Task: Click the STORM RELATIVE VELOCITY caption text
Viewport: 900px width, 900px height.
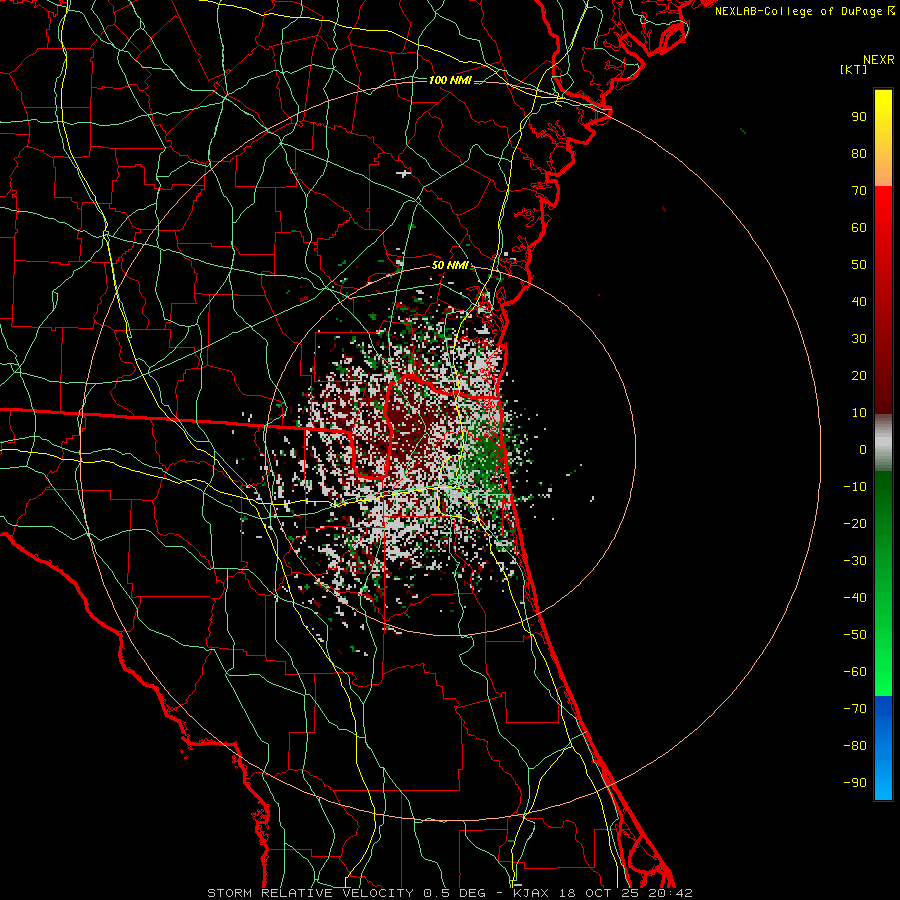Action: pos(310,893)
